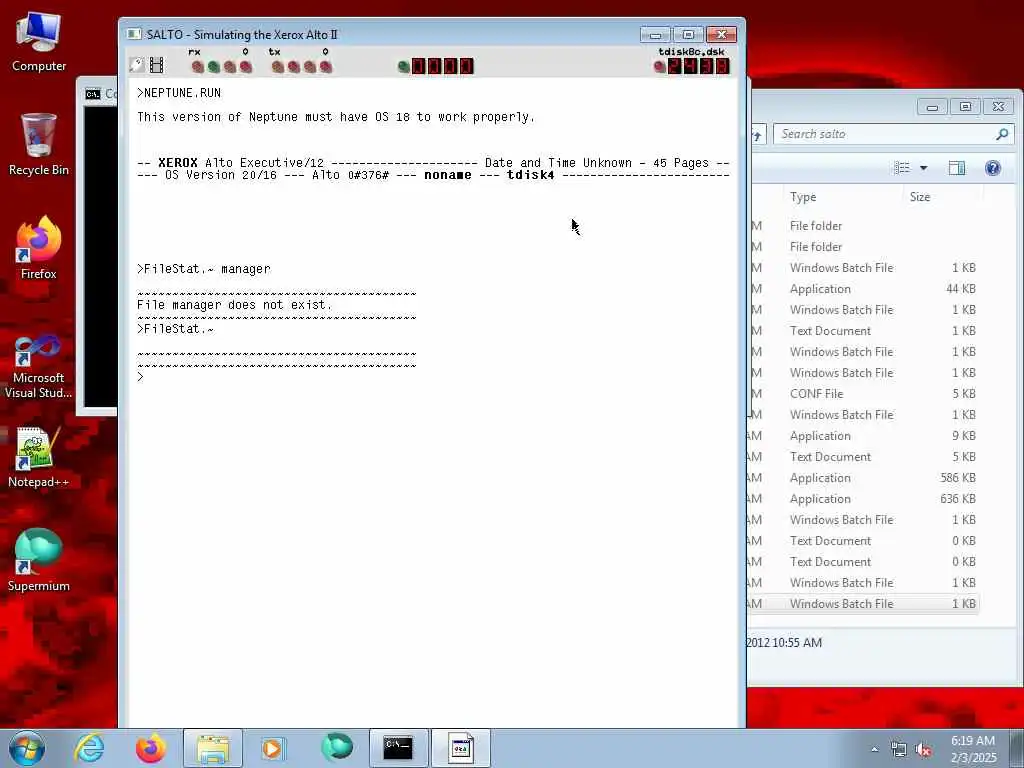Select the 9 KB Application row
1024x768 pixels.
[863, 436]
